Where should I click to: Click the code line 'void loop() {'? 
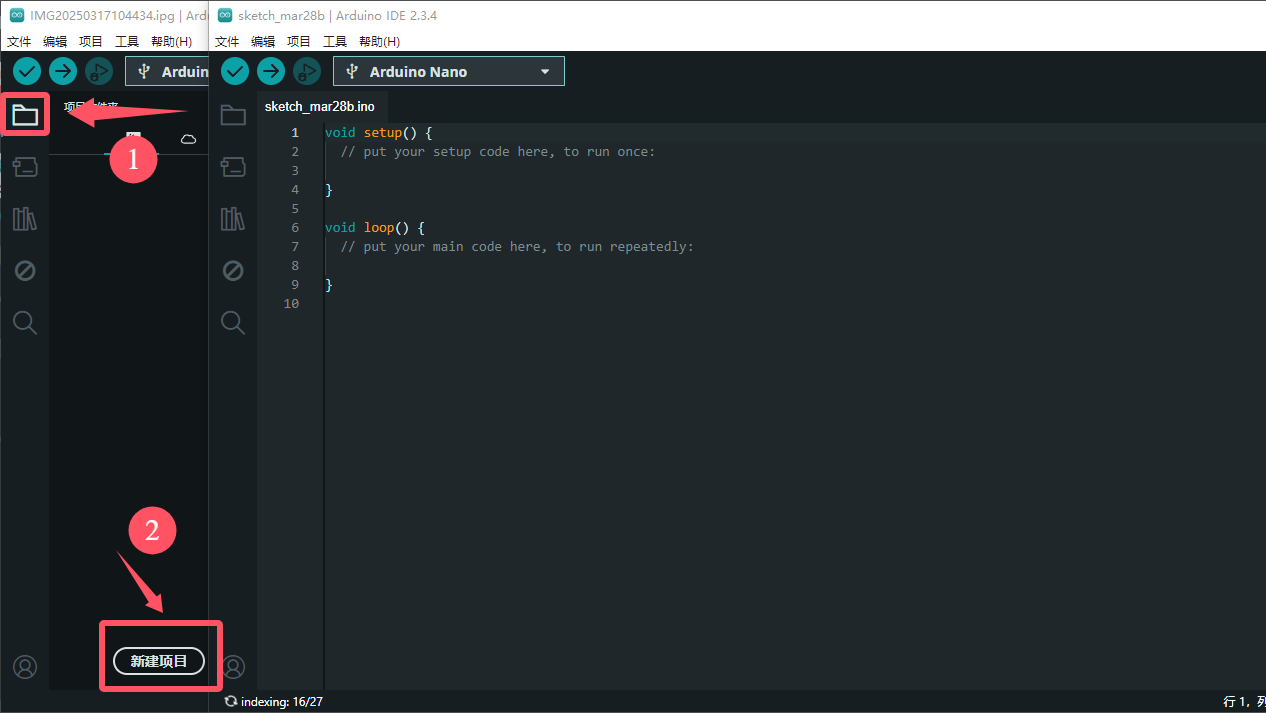pyautogui.click(x=375, y=227)
